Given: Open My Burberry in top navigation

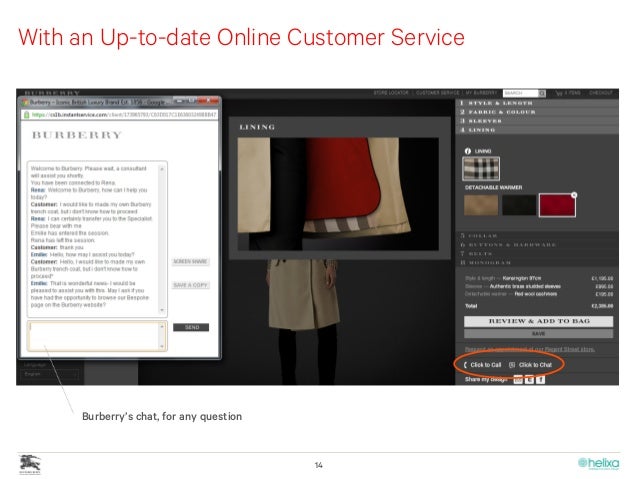Looking at the screenshot, I should (x=482, y=93).
